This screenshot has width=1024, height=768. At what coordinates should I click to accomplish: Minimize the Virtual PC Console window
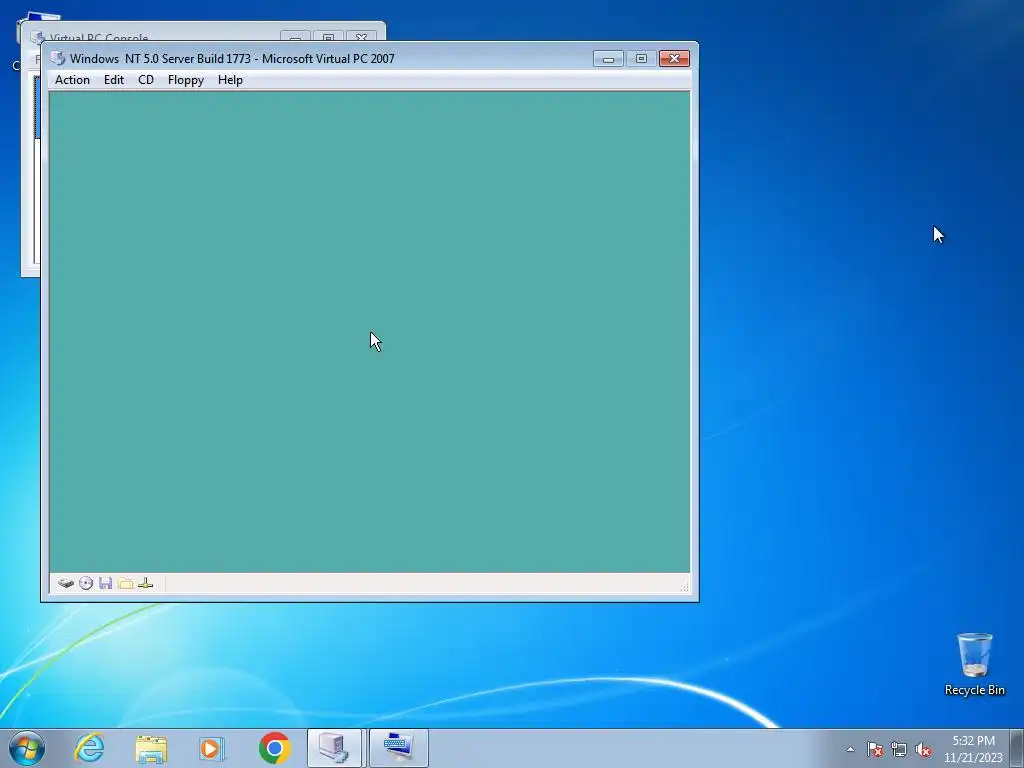tap(295, 36)
